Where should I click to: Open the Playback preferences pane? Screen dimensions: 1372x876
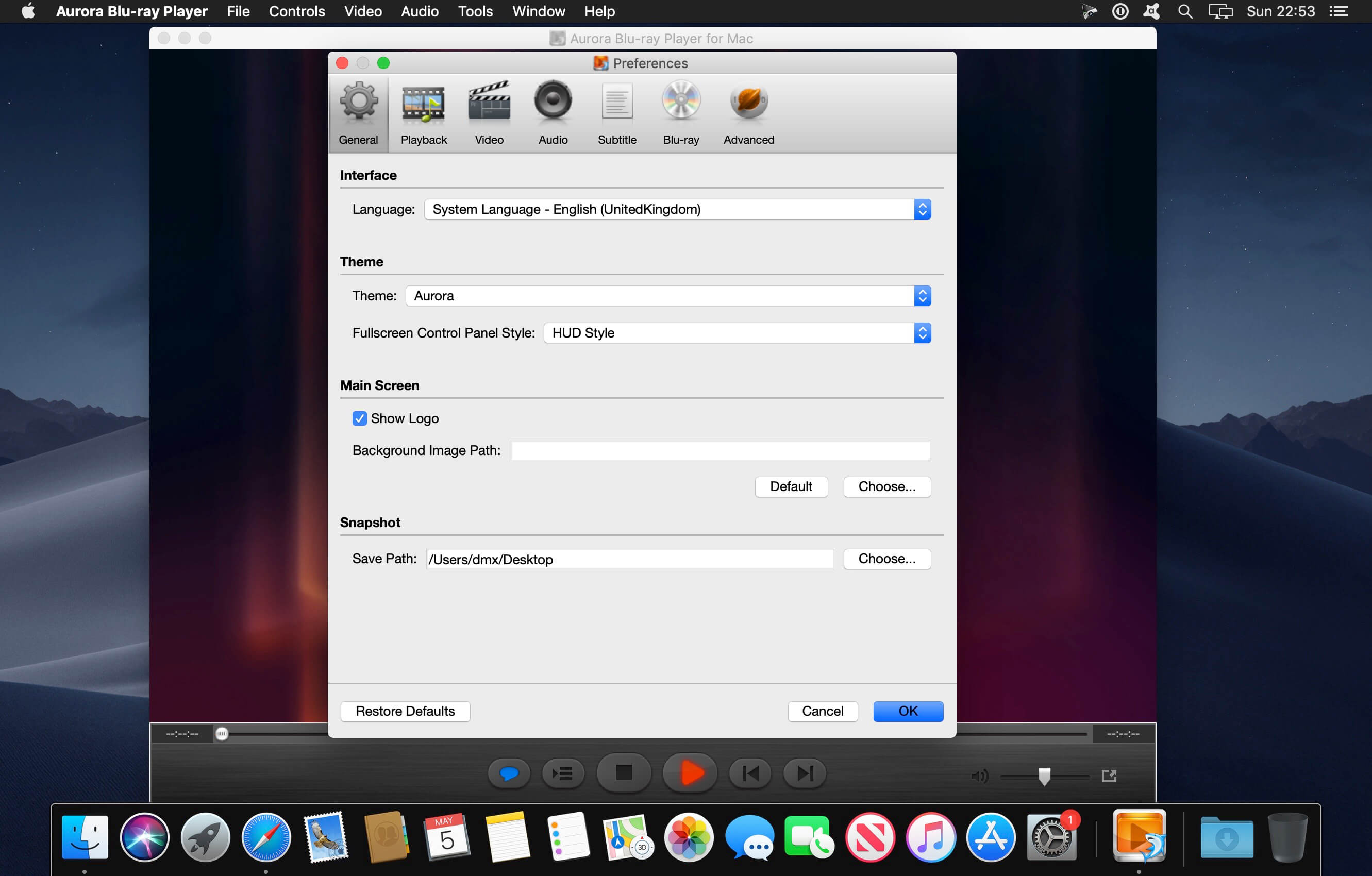point(423,114)
